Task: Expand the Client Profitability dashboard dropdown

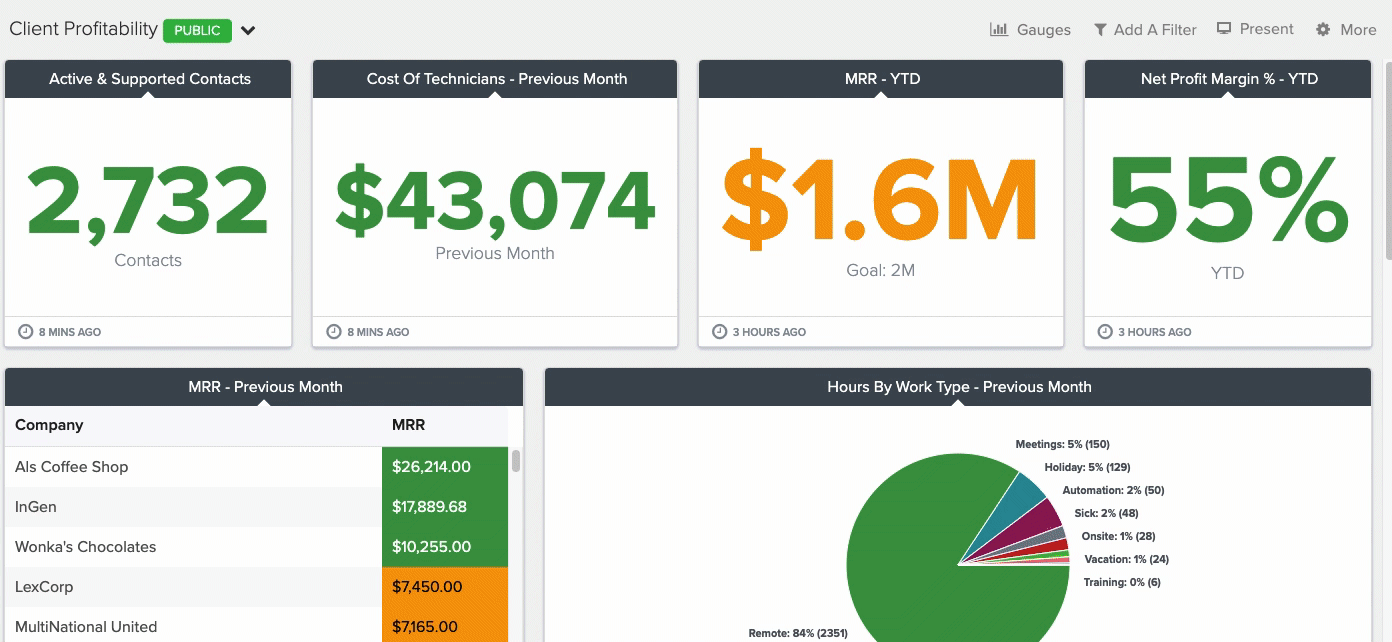Action: coord(248,30)
